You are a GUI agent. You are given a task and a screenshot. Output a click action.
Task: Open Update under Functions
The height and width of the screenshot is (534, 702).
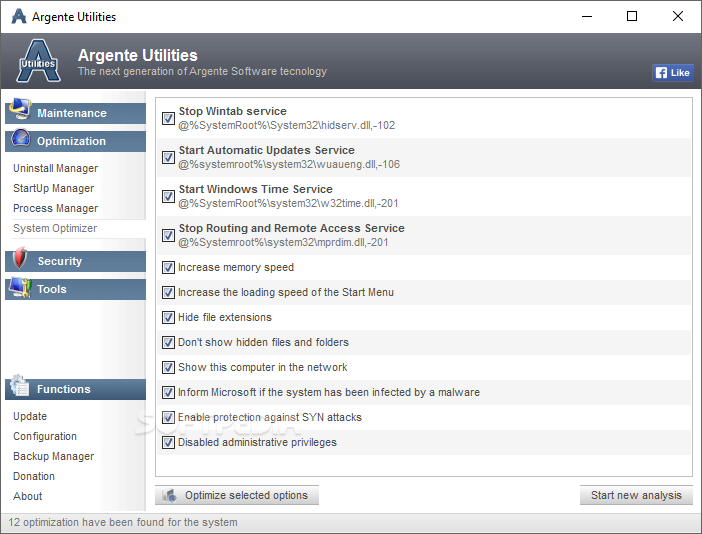[30, 416]
